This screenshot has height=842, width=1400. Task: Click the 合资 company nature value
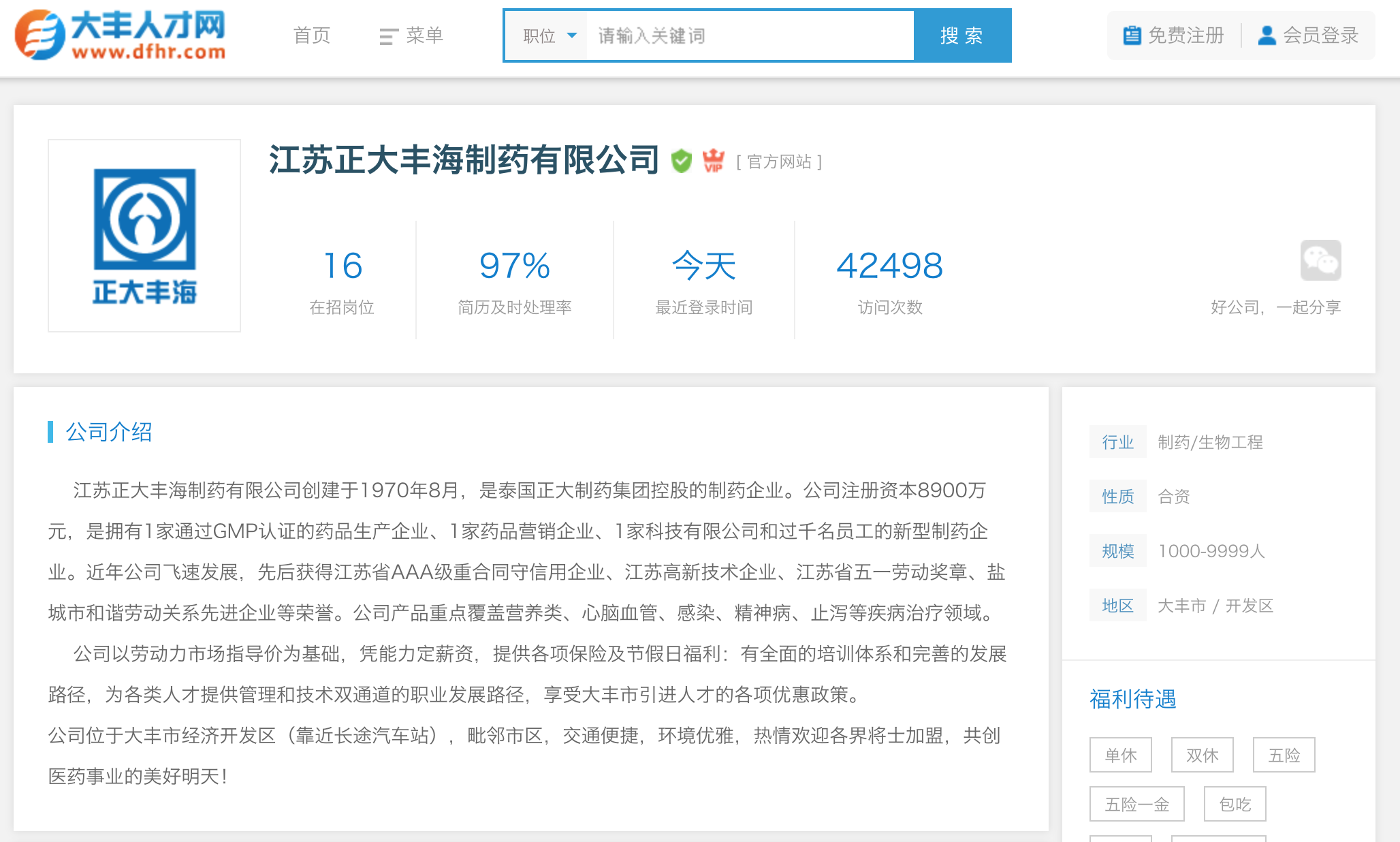[x=1174, y=497]
